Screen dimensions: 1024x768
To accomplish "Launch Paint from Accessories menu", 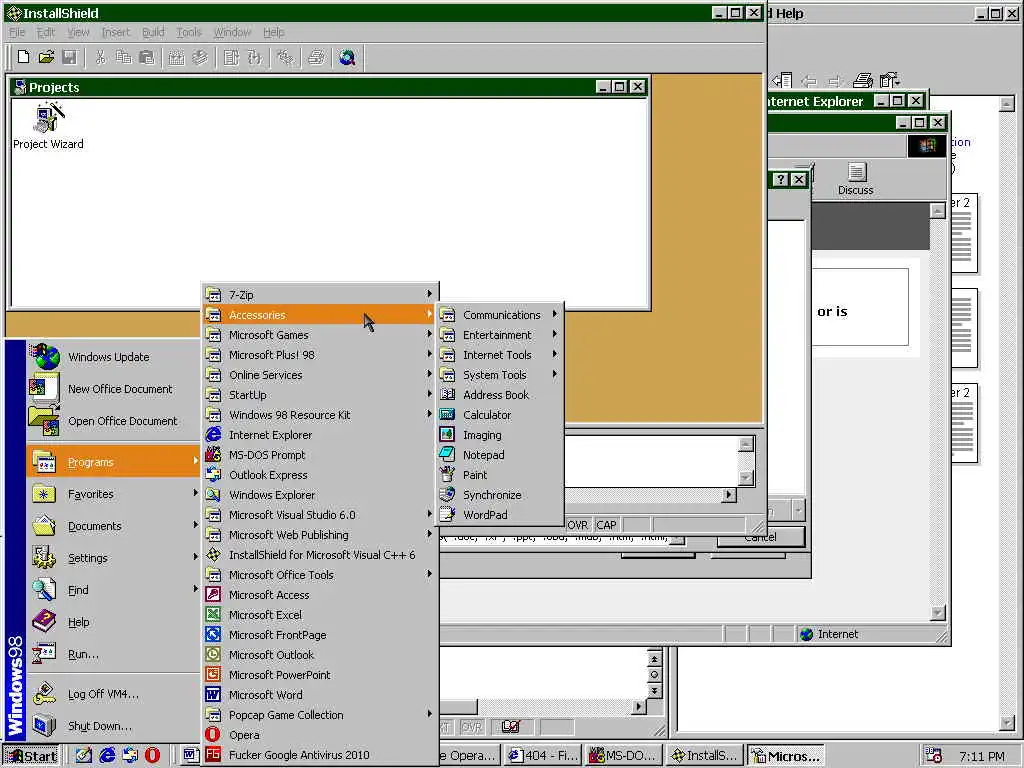I will point(500,475).
